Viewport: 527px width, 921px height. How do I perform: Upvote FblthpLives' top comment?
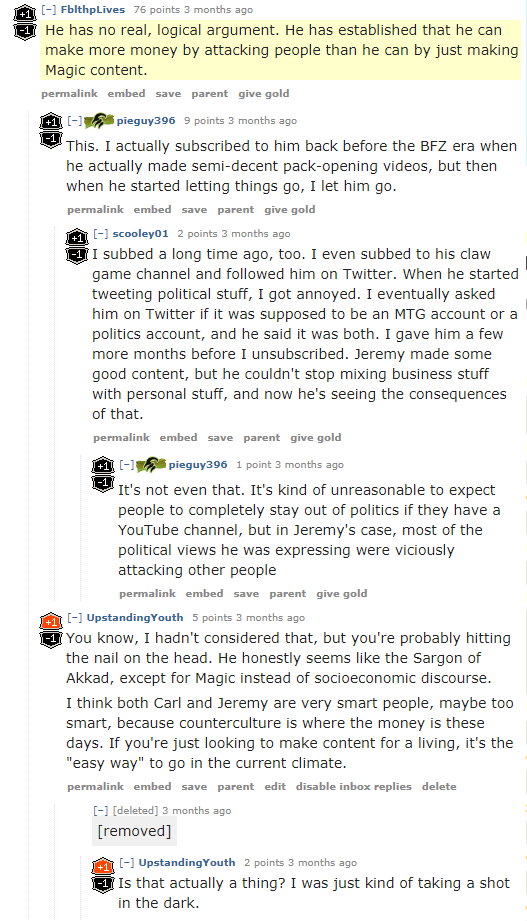(x=24, y=12)
